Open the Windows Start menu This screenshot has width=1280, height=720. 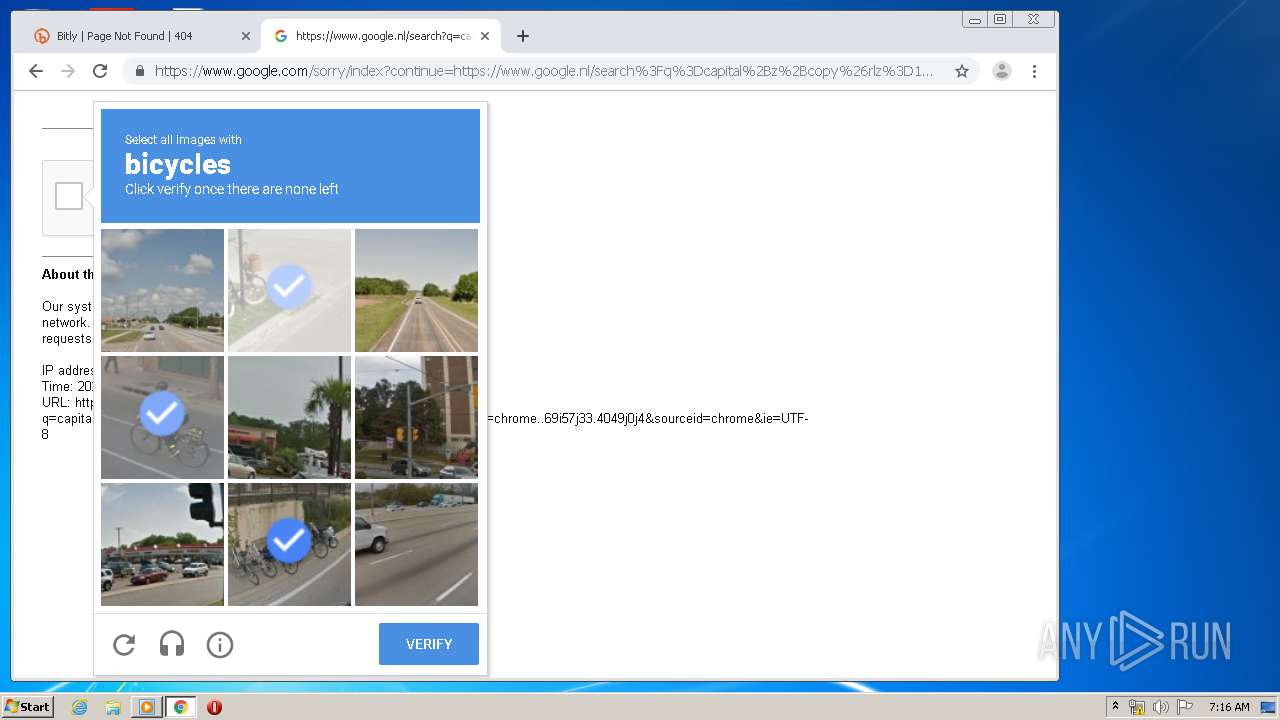[x=28, y=706]
